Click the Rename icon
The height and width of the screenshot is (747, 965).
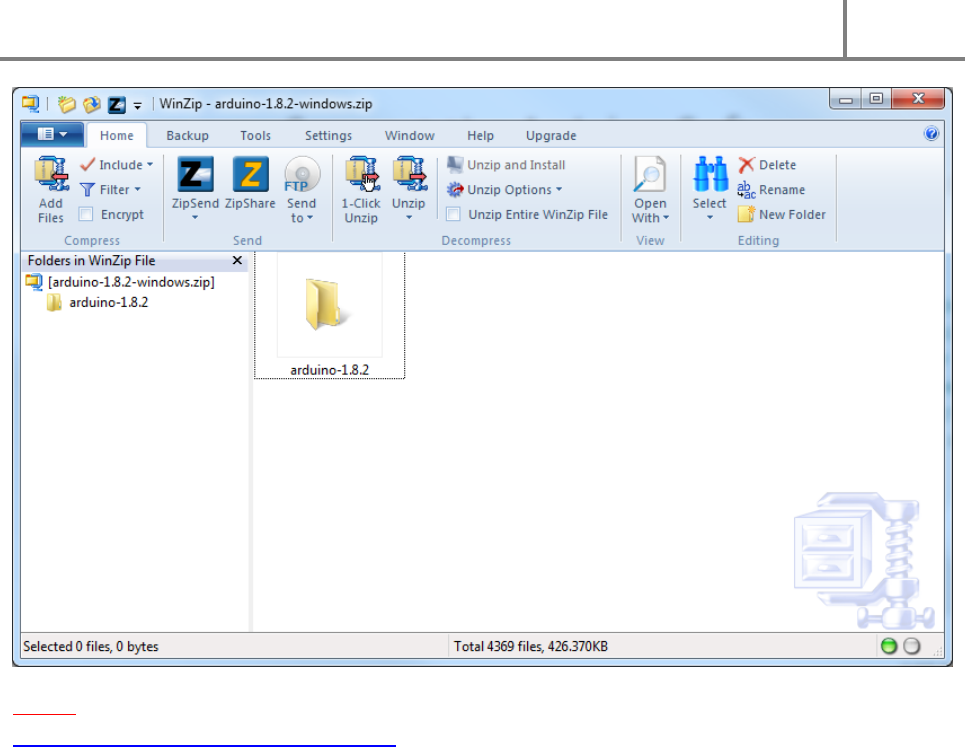coord(747,190)
